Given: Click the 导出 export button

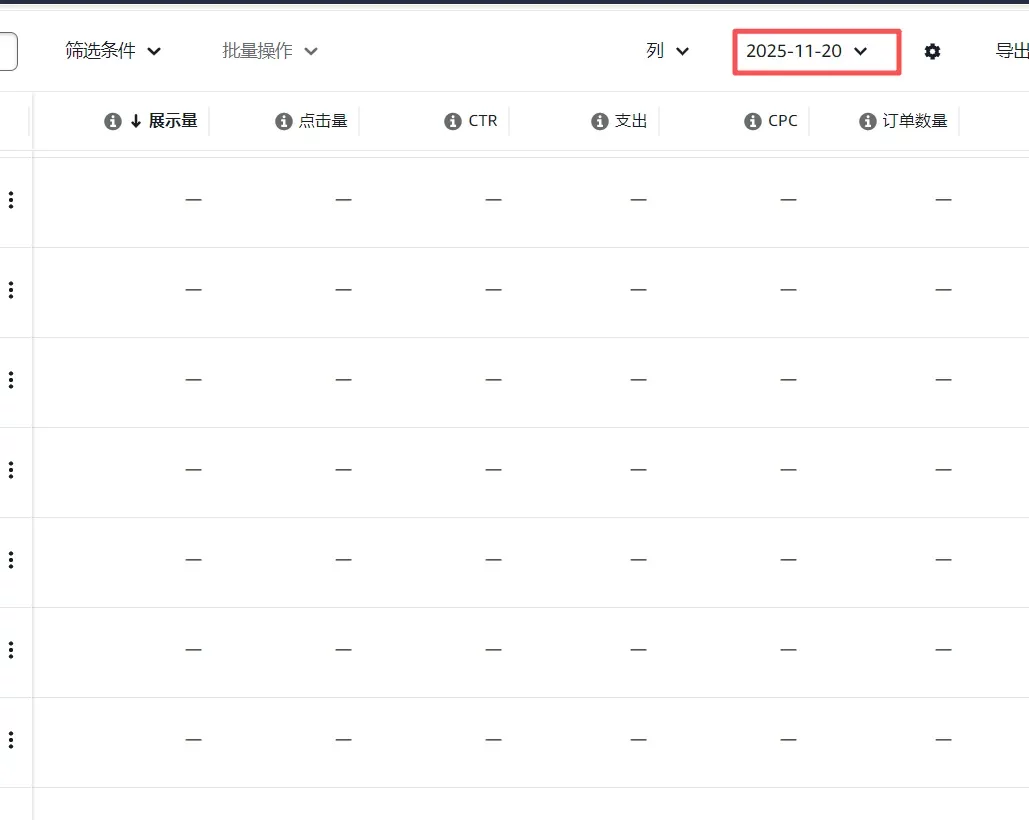Looking at the screenshot, I should [1011, 51].
